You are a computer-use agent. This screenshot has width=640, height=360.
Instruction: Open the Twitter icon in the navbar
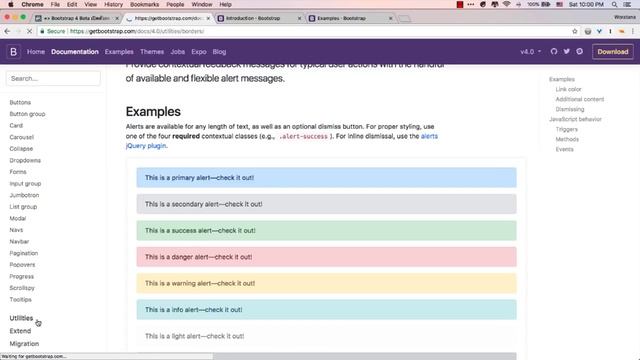[x=567, y=51]
